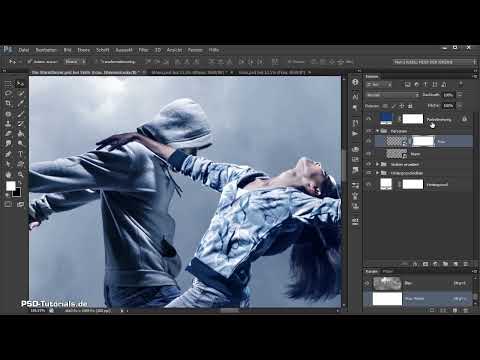Toggle Autom. ausw. checkbox
The height and width of the screenshot is (360, 480).
(x=30, y=62)
